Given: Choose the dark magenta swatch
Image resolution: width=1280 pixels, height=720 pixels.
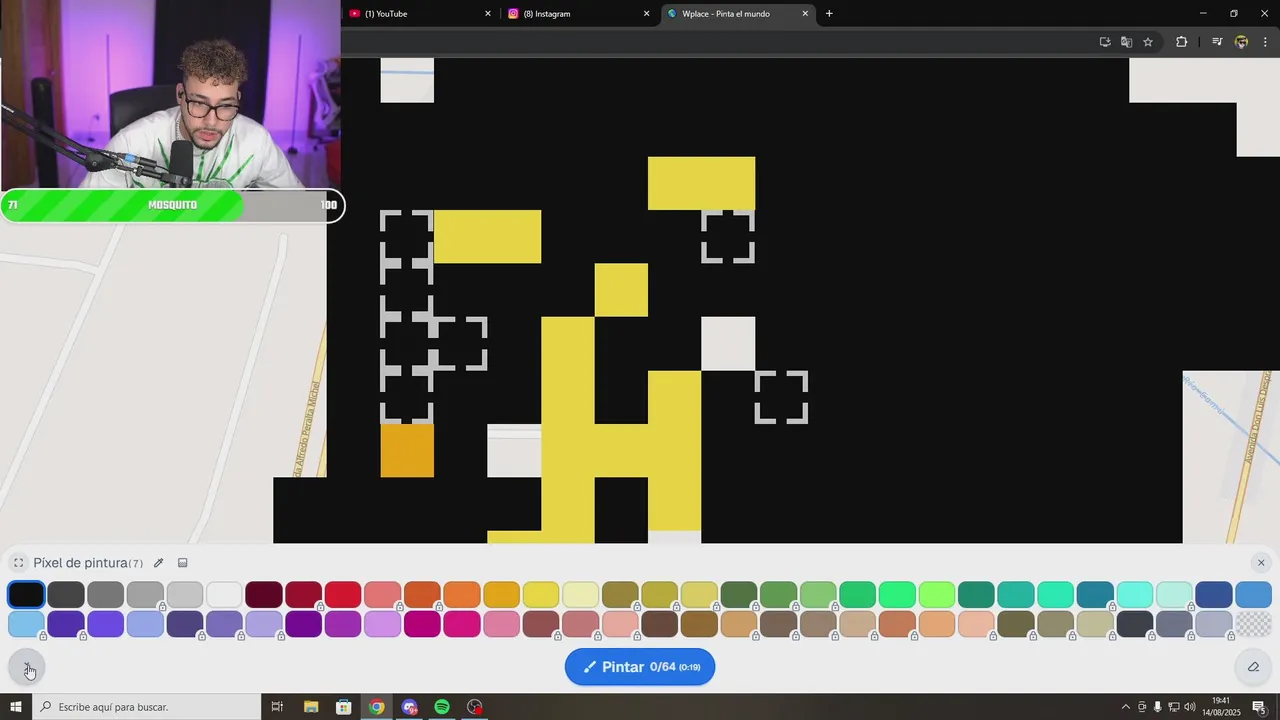Looking at the screenshot, I should 422,624.
